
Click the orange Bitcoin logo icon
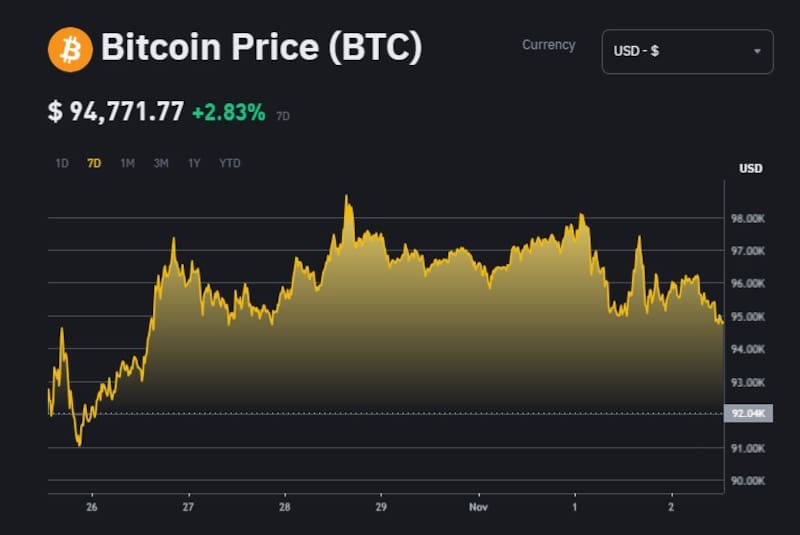pyautogui.click(x=70, y=49)
